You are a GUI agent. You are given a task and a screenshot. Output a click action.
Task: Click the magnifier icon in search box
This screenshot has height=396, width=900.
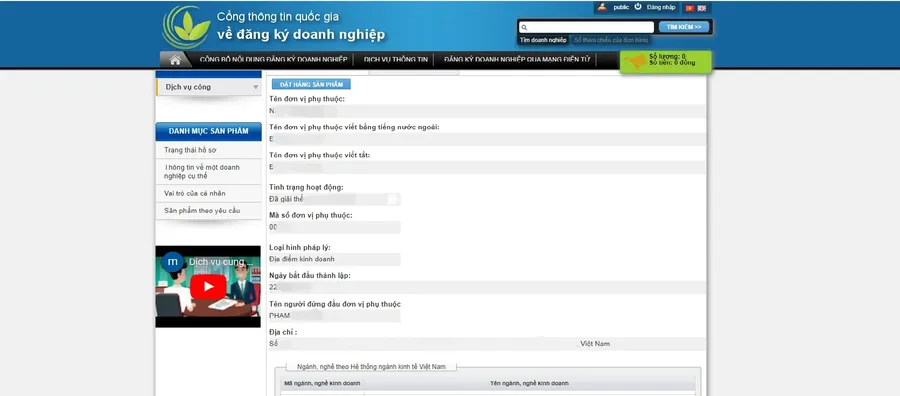point(524,27)
